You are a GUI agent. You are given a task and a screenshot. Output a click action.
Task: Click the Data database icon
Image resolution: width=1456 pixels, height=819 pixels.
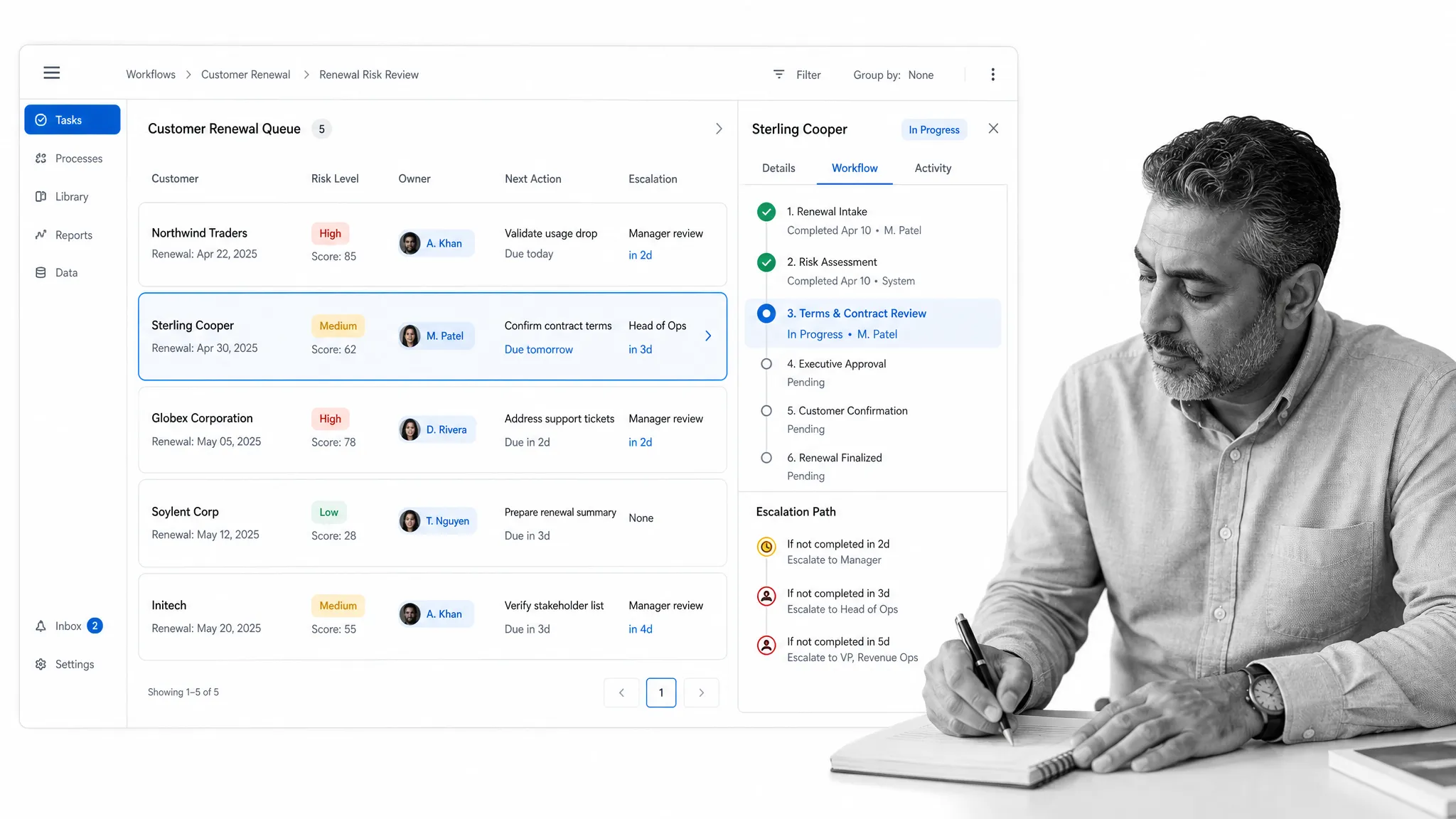(x=41, y=273)
